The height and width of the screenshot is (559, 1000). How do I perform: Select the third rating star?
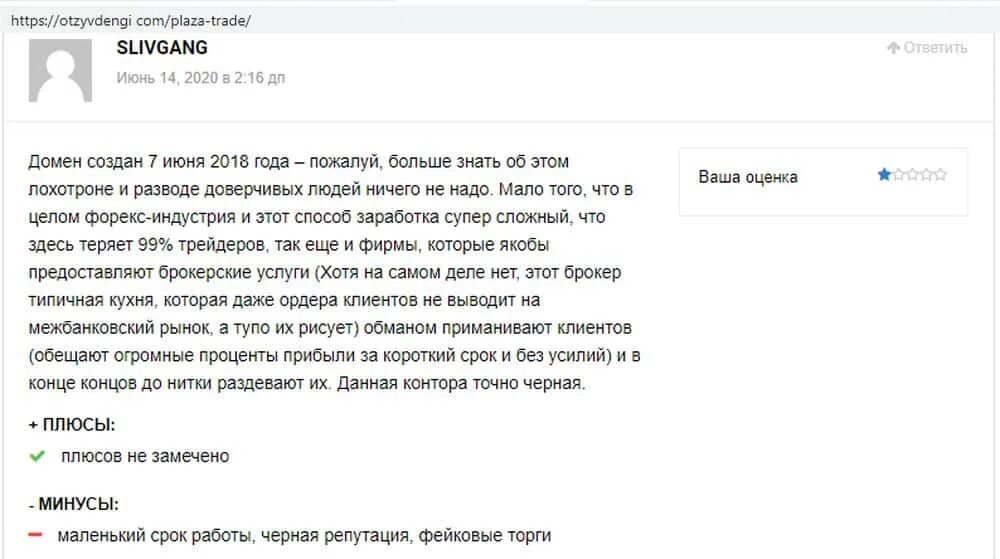(x=912, y=175)
